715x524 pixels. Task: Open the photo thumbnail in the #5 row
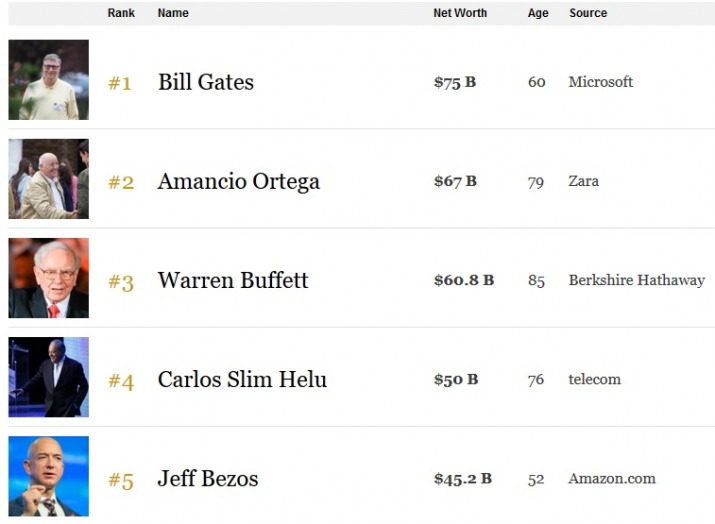coord(49,476)
